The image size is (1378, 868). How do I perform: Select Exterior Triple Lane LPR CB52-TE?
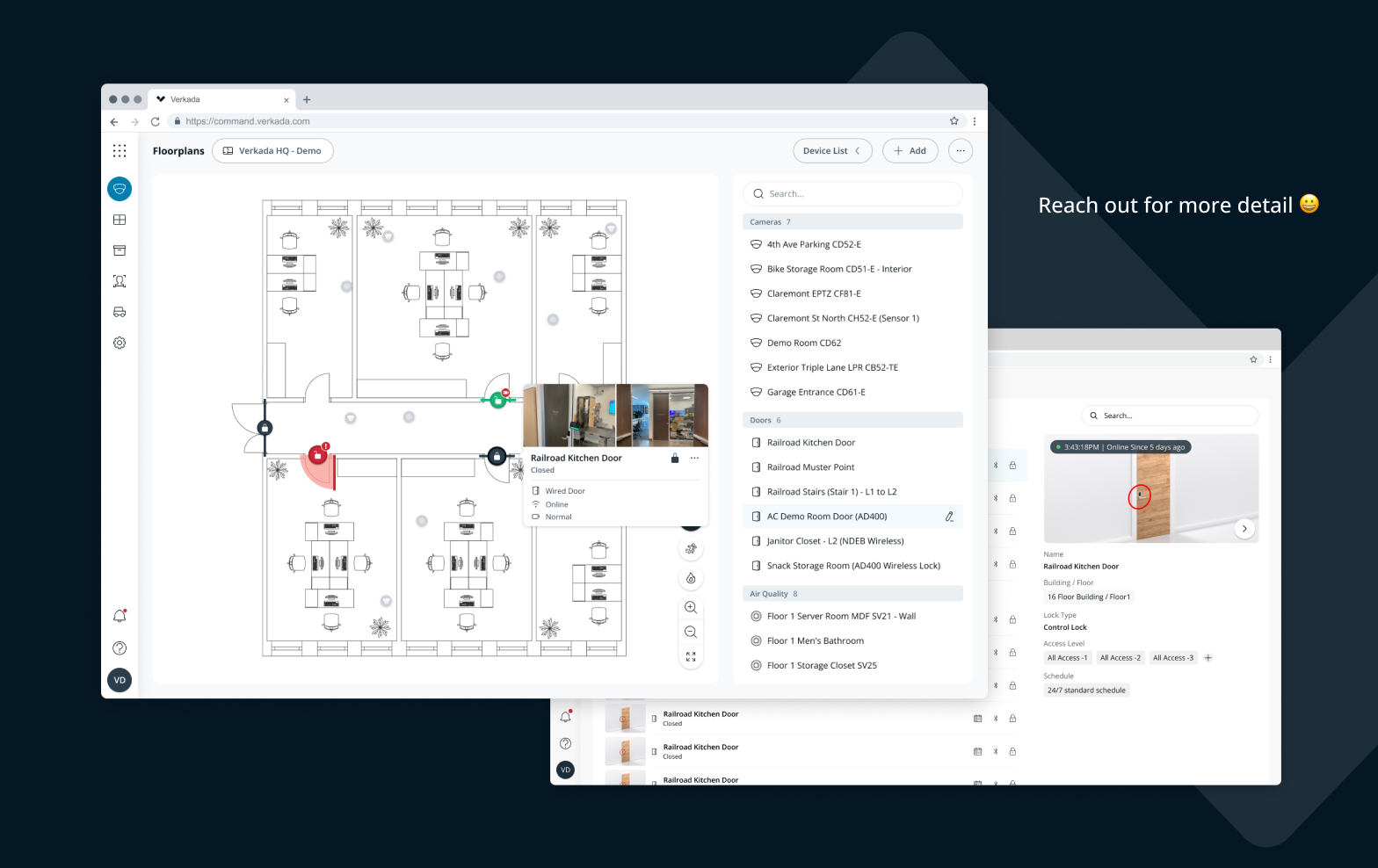[852, 368]
